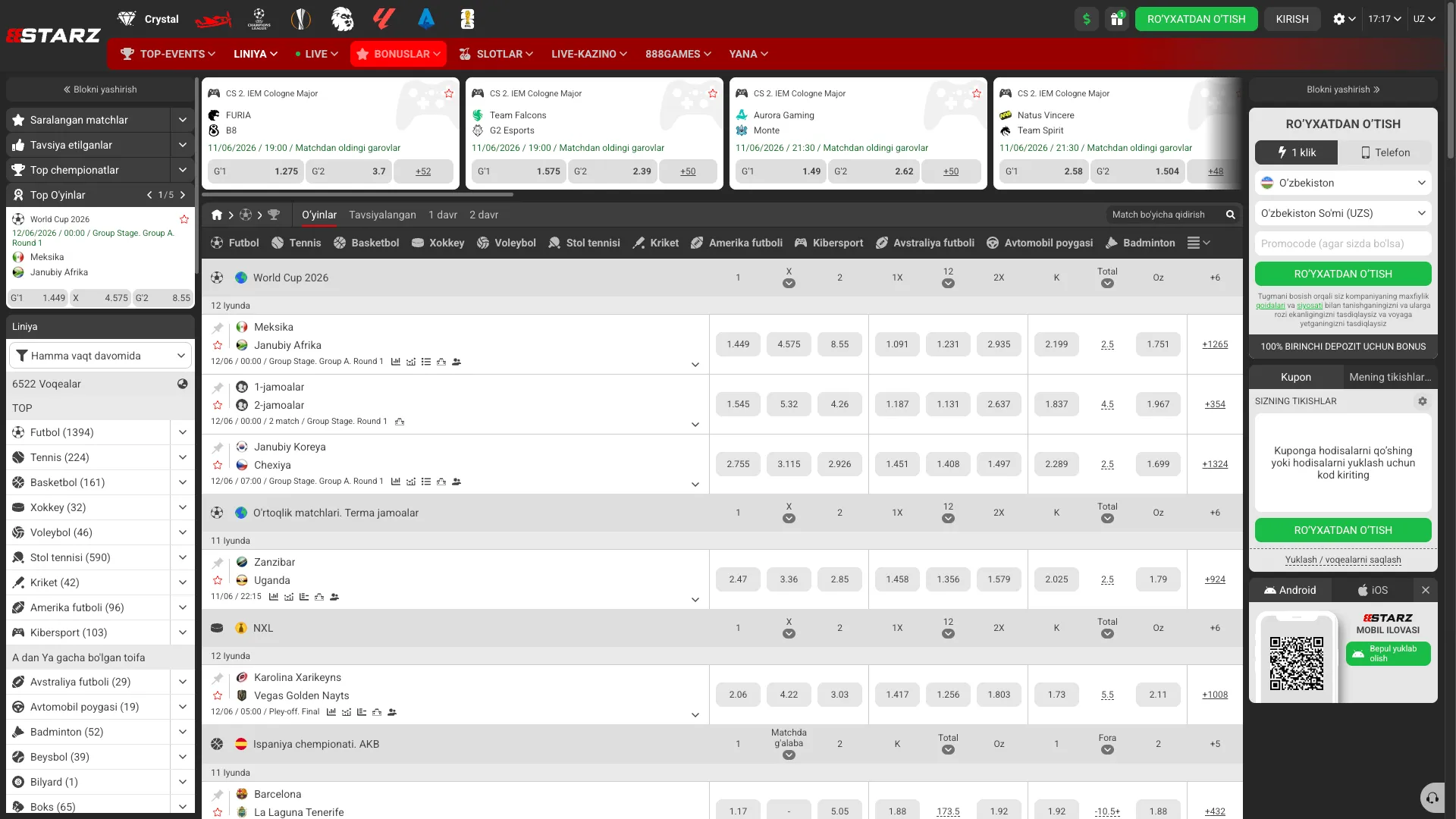1456x819 pixels.
Task: Expand Meksika match details chevron
Action: 695,365
